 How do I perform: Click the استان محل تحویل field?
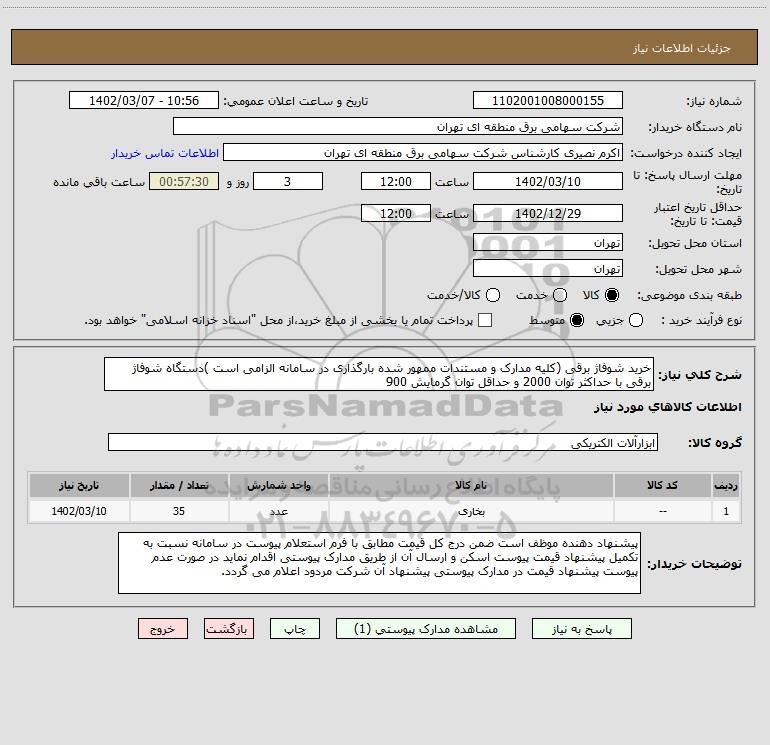(548, 243)
